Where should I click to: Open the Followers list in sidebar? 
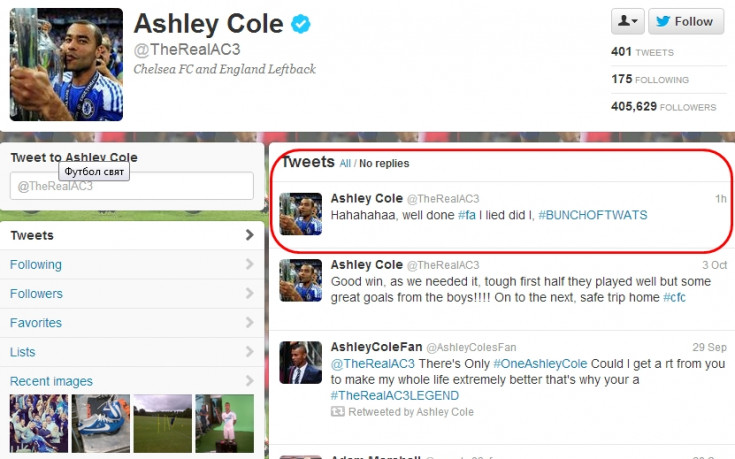(x=132, y=293)
